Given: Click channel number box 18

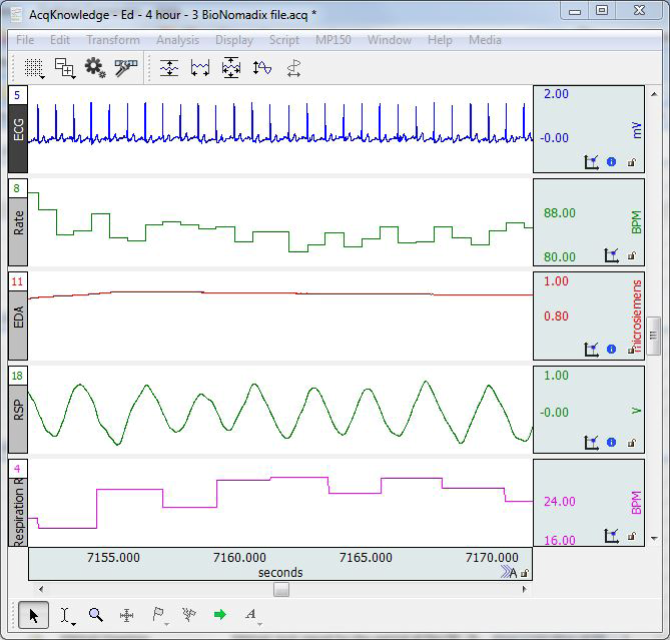Looking at the screenshot, I should pyautogui.click(x=18, y=376).
